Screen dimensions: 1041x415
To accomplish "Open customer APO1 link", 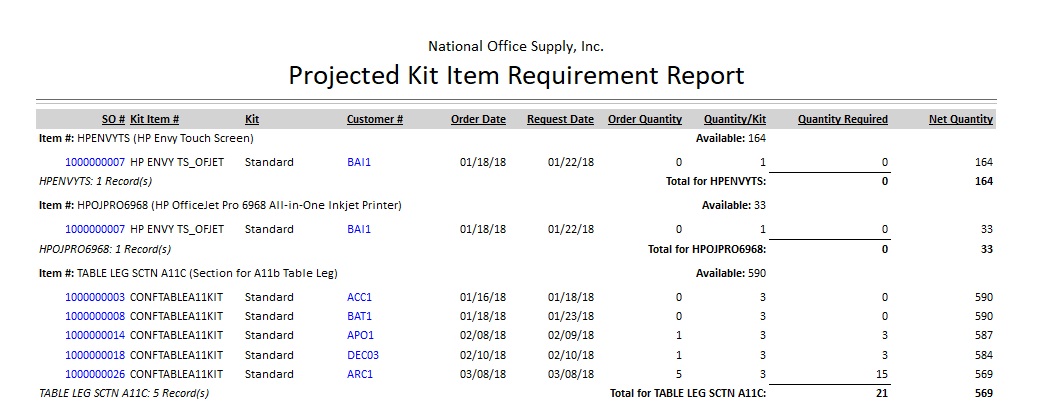I will [360, 335].
